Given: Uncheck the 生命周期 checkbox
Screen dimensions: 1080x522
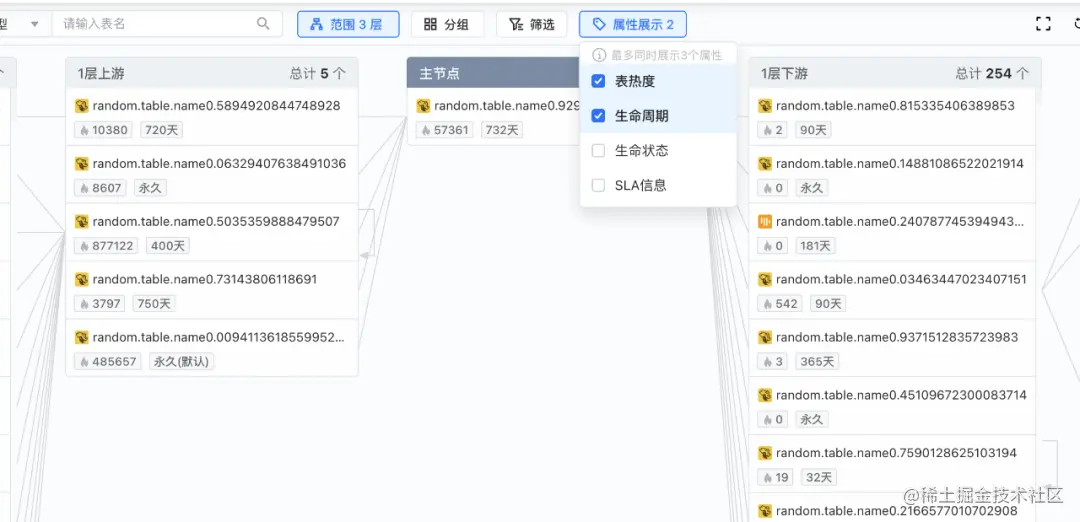Looking at the screenshot, I should click(x=599, y=116).
